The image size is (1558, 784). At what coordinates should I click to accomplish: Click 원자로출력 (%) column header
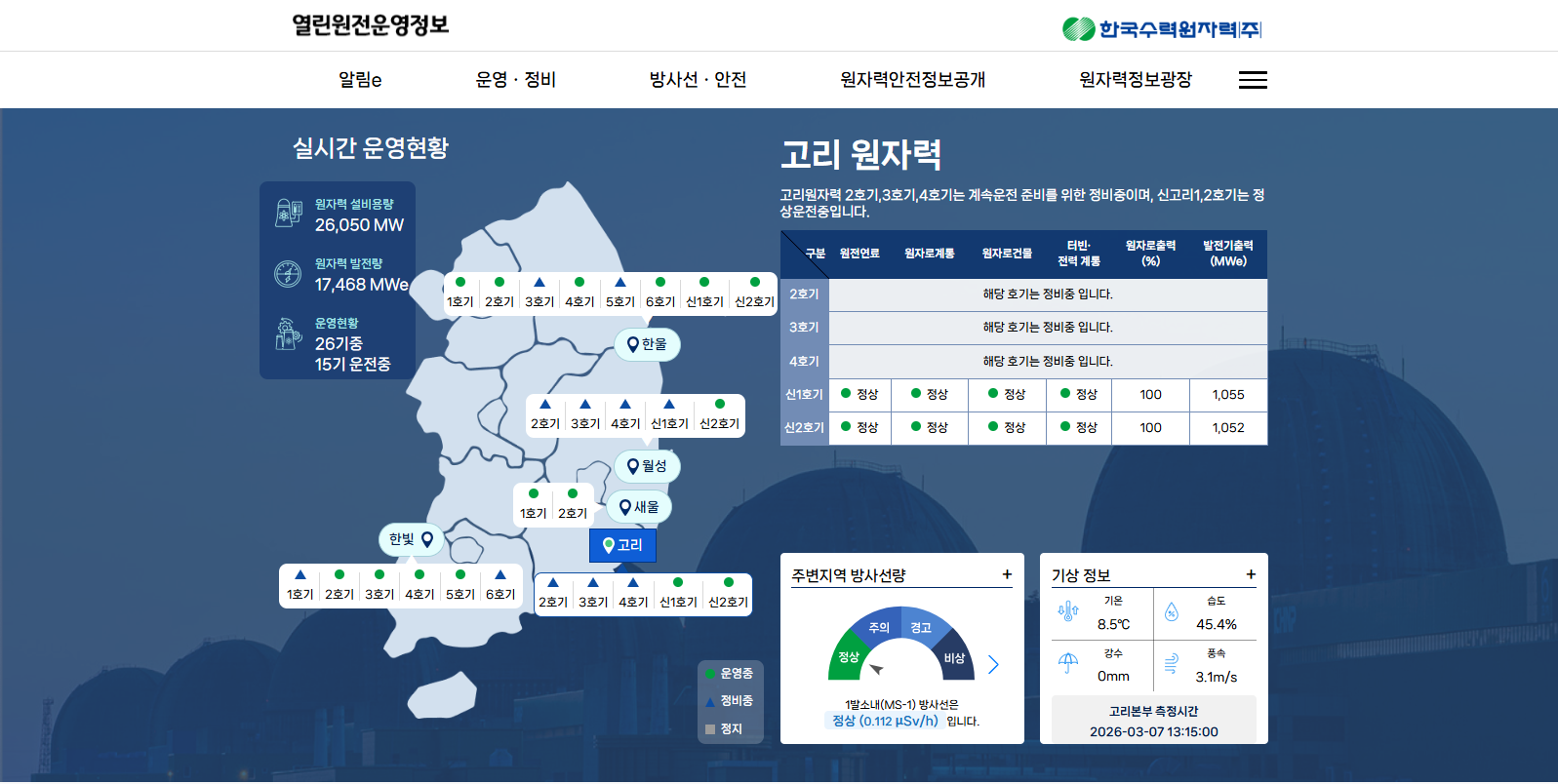coord(1150,254)
